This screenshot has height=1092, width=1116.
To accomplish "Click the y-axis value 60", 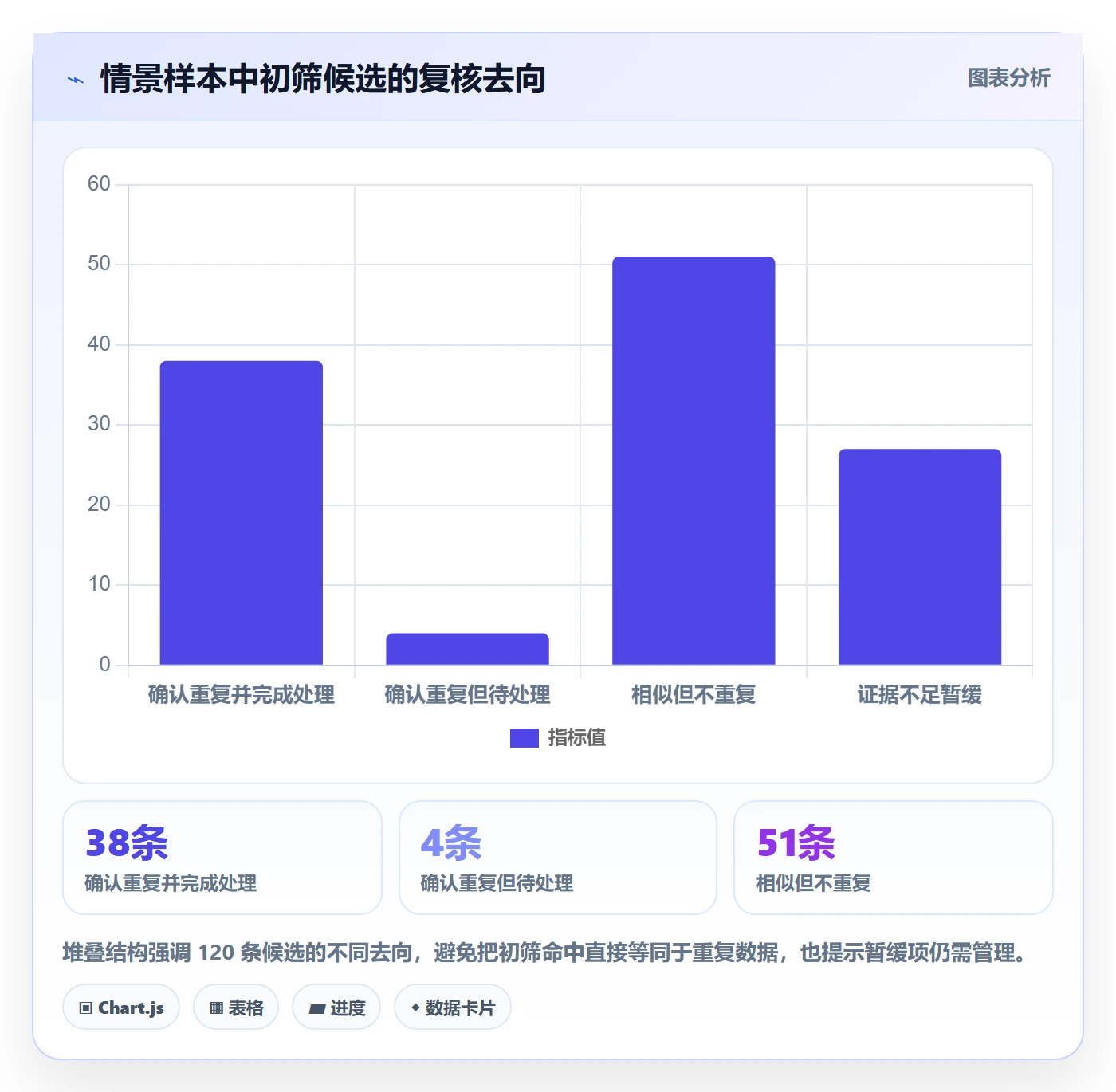I will [x=99, y=184].
